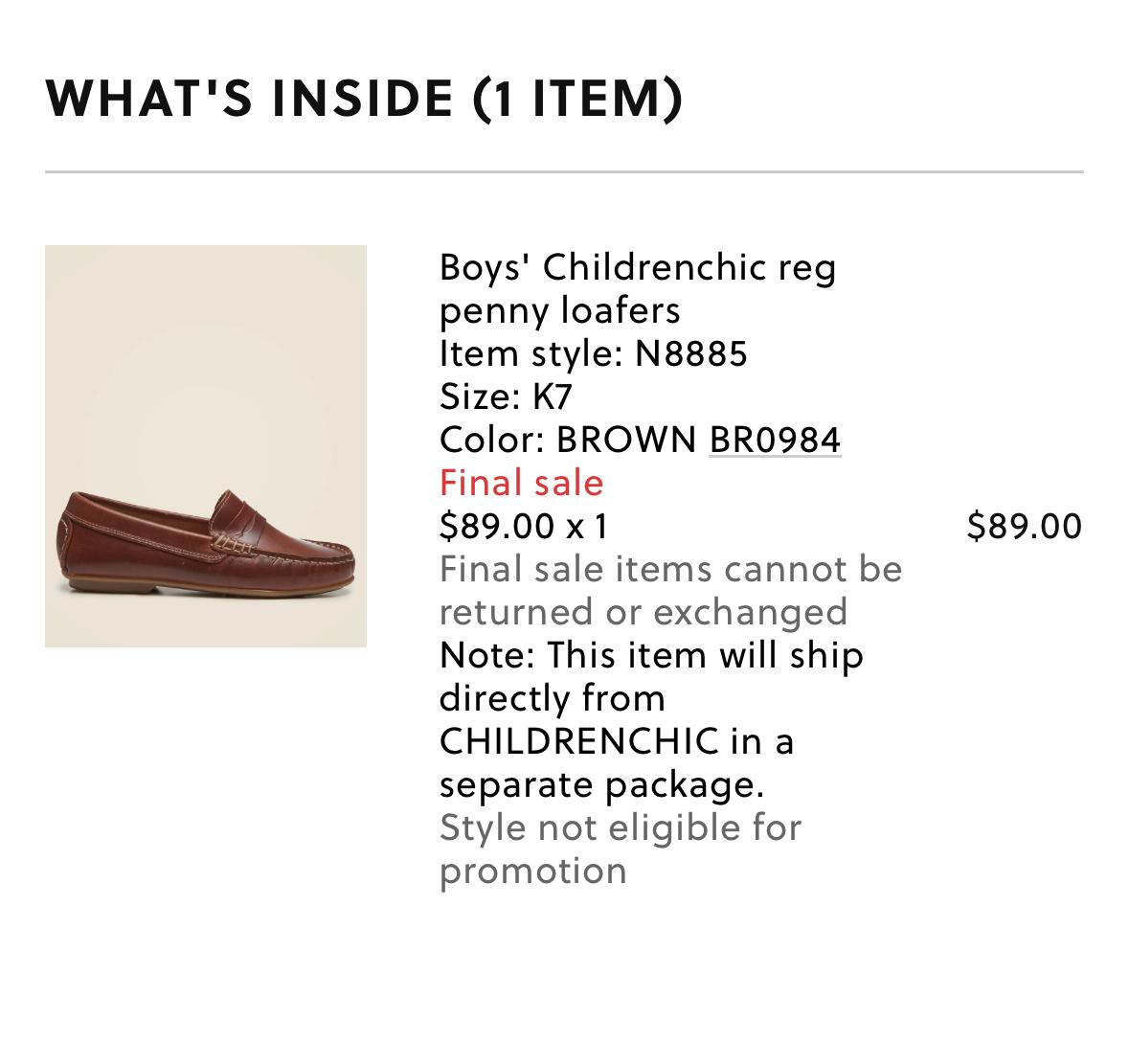1129x1064 pixels.
Task: Click the Item style N8885 text
Action: pos(593,353)
